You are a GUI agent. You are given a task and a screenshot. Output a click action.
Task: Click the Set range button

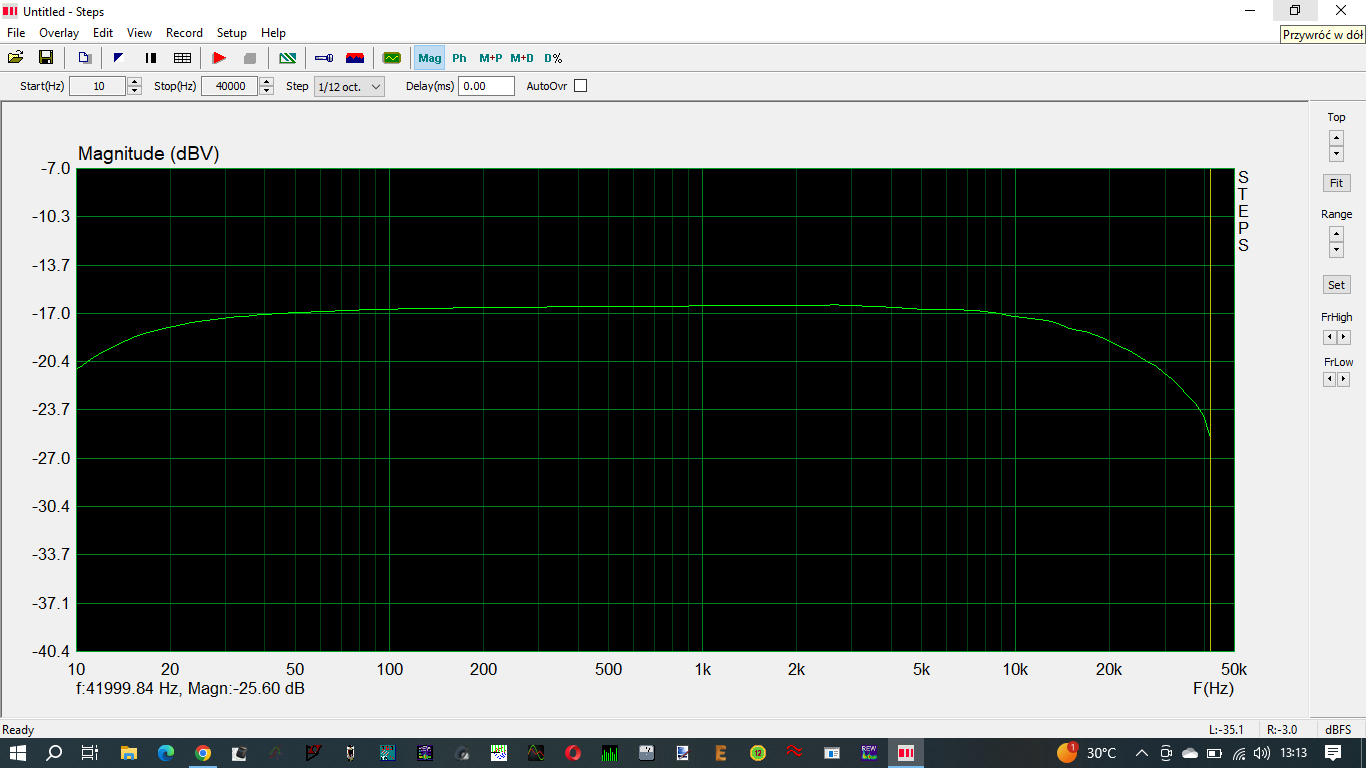pos(1336,285)
